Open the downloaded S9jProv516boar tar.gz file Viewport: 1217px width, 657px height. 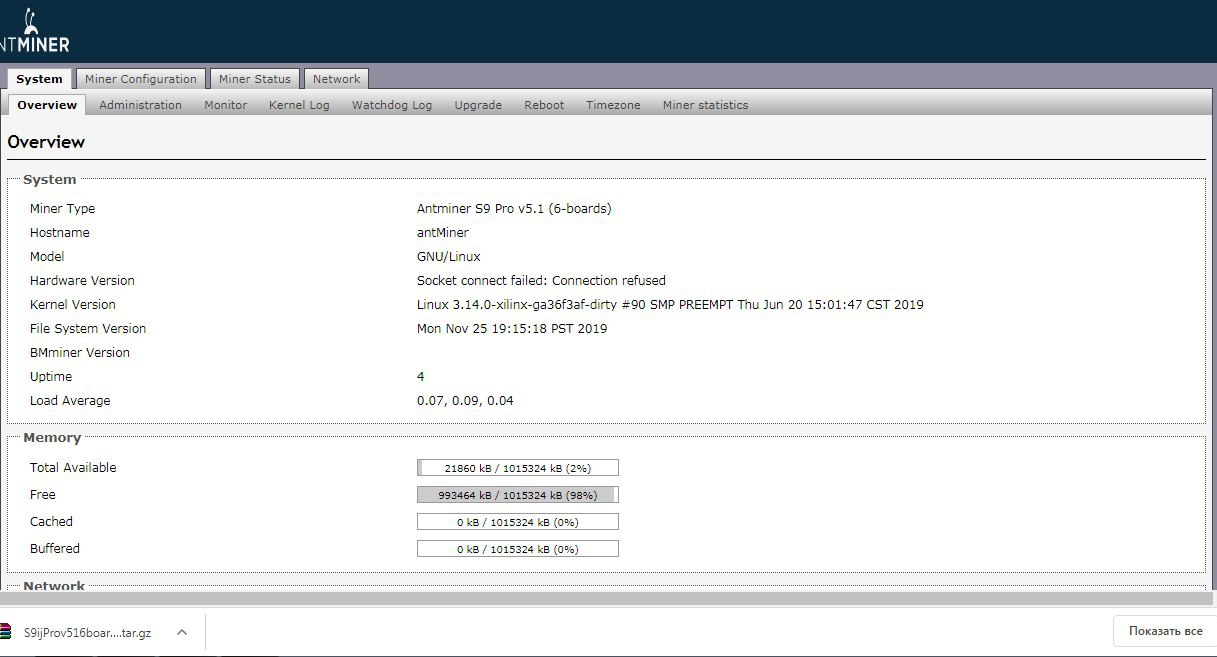87,633
